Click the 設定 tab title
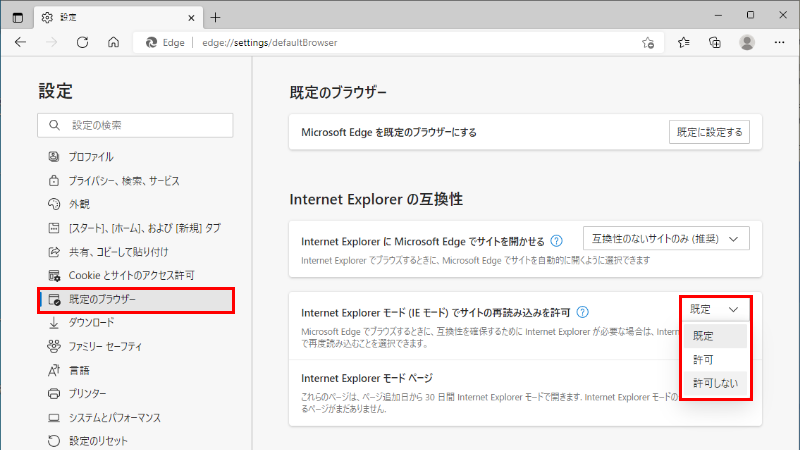 click(x=68, y=17)
